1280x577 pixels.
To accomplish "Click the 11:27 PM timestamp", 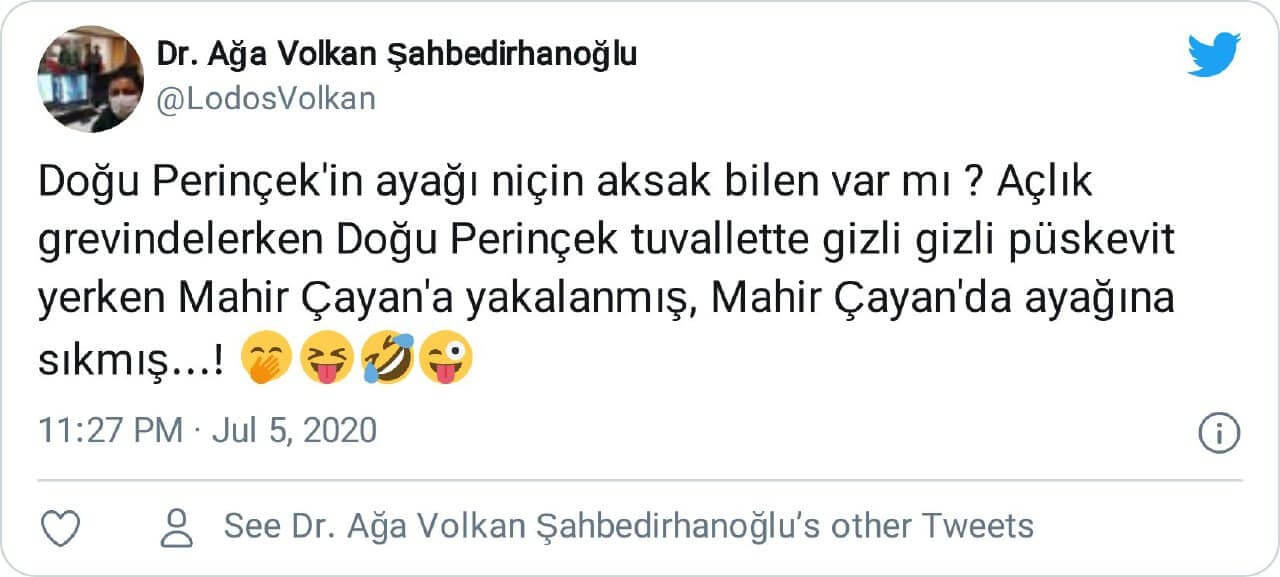I will pyautogui.click(x=110, y=431).
